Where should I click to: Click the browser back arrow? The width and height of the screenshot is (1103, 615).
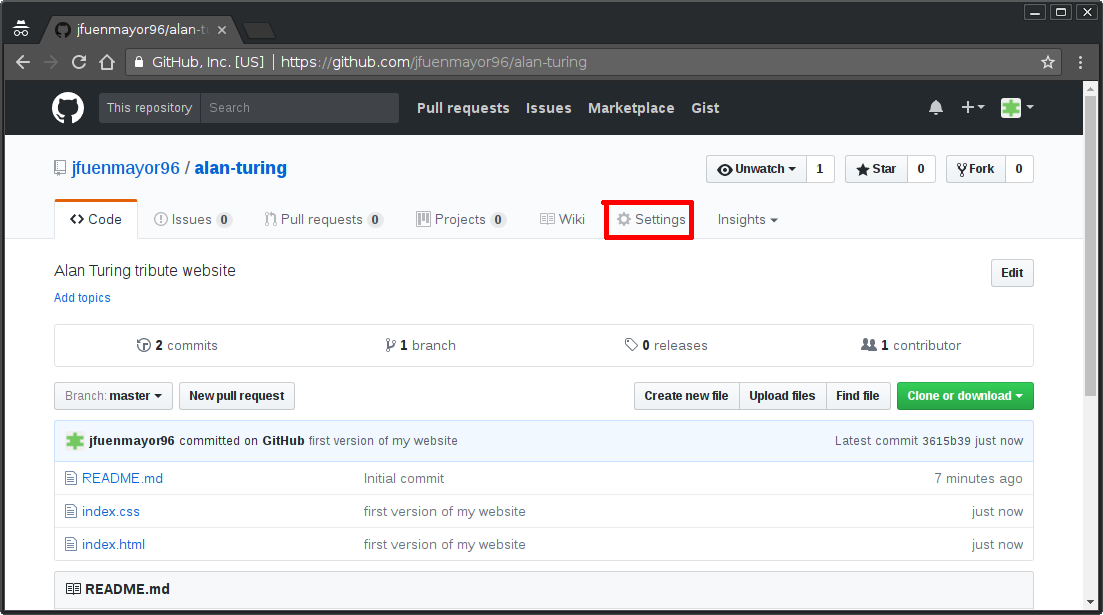click(22, 62)
